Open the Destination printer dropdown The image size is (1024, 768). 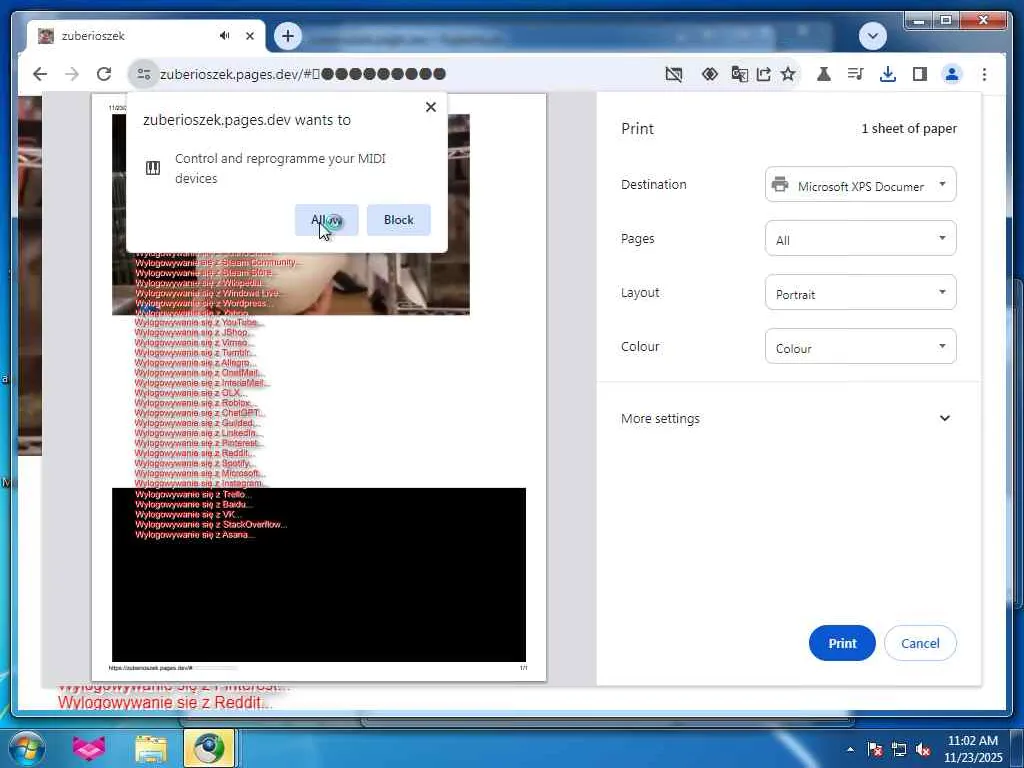tap(860, 185)
